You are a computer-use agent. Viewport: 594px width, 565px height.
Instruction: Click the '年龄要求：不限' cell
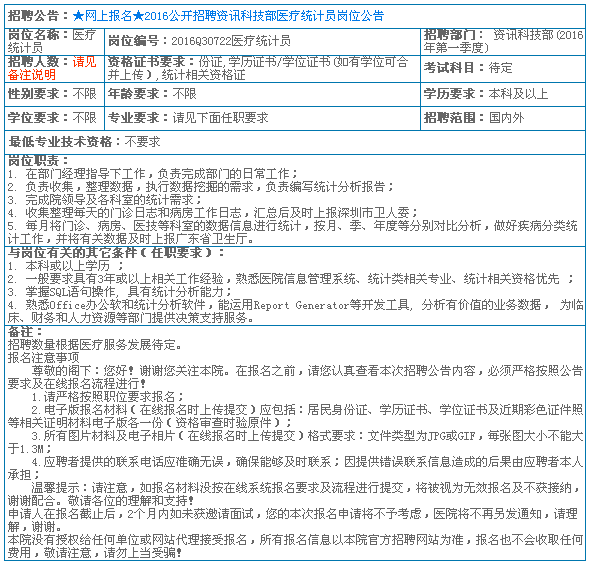tap(262, 94)
